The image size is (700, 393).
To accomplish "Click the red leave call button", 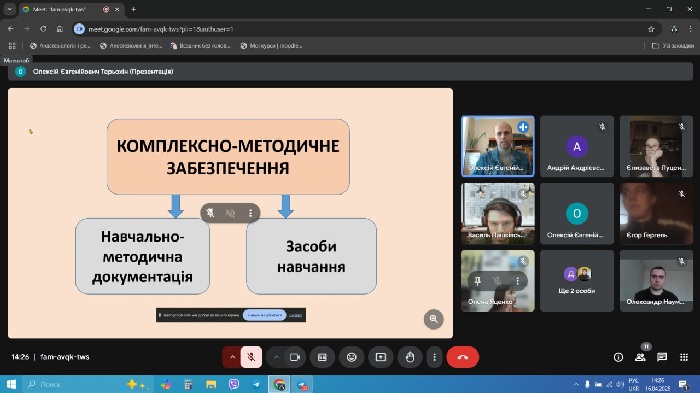I will (x=462, y=357).
